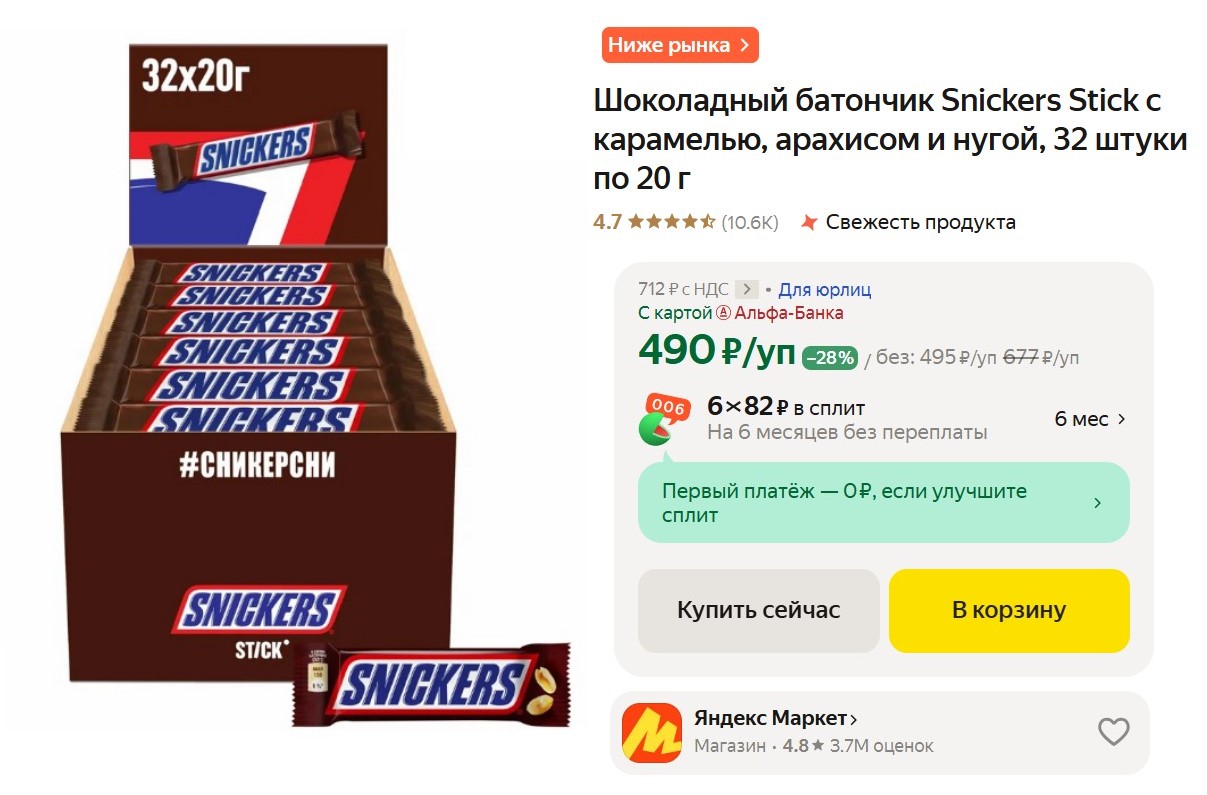The width and height of the screenshot is (1207, 795).
Task: Click the Alfa-Bank card logo icon
Action: (x=724, y=313)
